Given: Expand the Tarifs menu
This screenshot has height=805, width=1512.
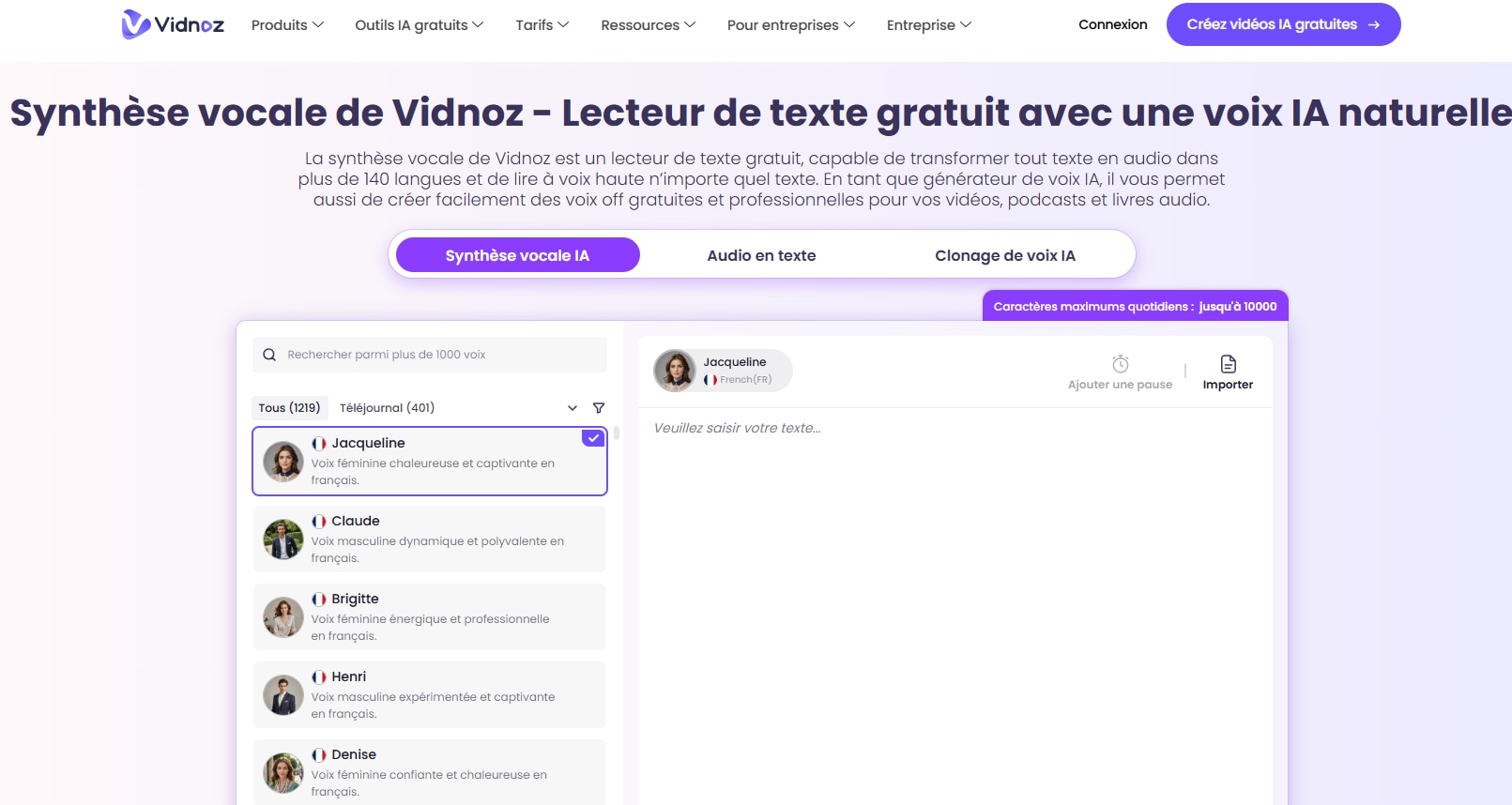Looking at the screenshot, I should coord(542,25).
